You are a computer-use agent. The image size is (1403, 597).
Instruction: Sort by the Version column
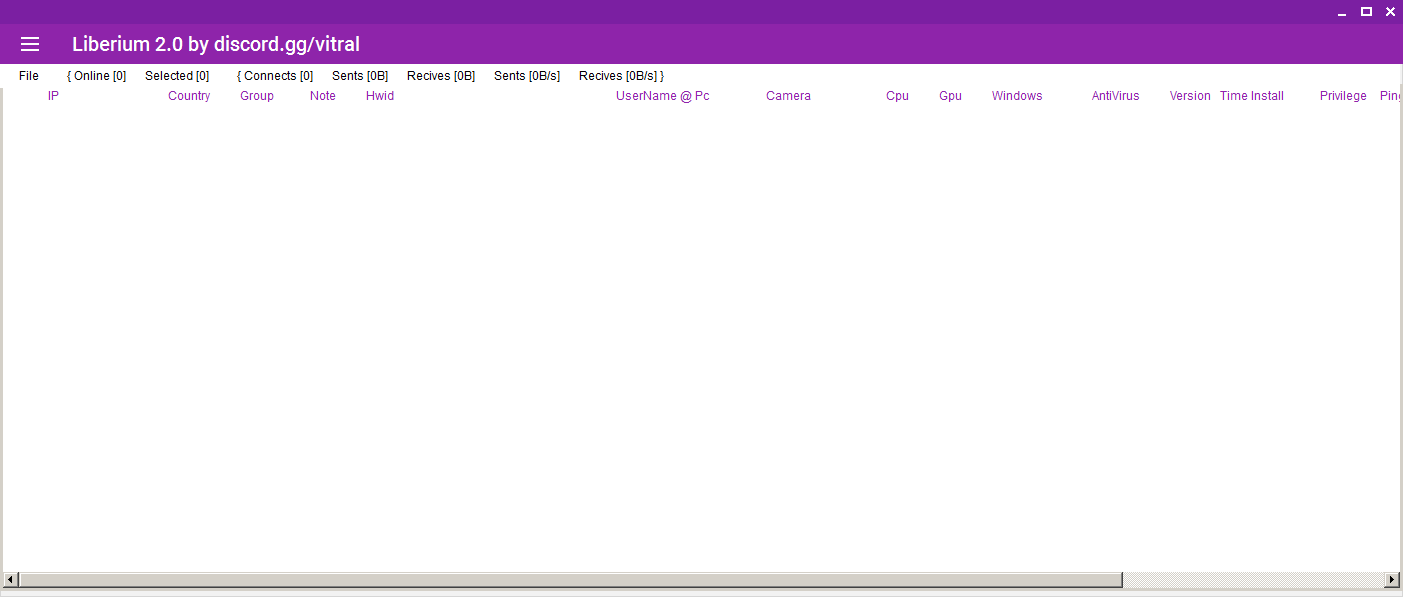(1190, 96)
